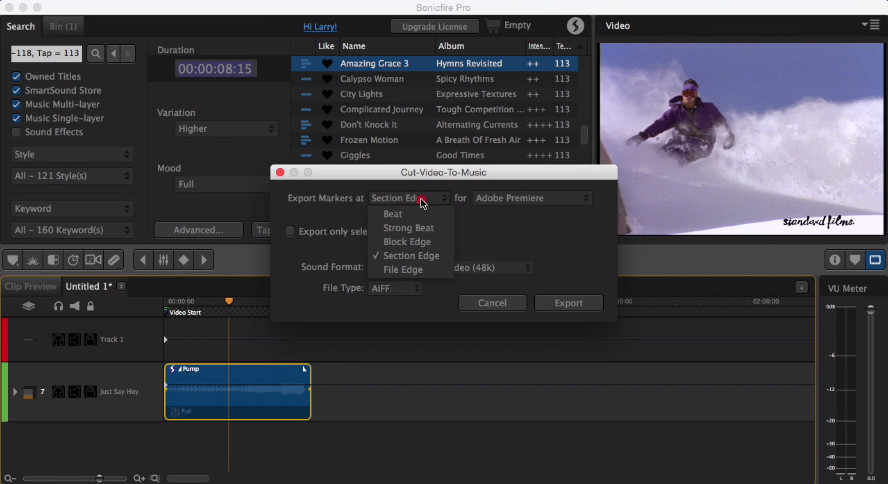888x484 pixels.
Task: Click the add-marker shield toolbar icon
Action: click(x=12, y=260)
